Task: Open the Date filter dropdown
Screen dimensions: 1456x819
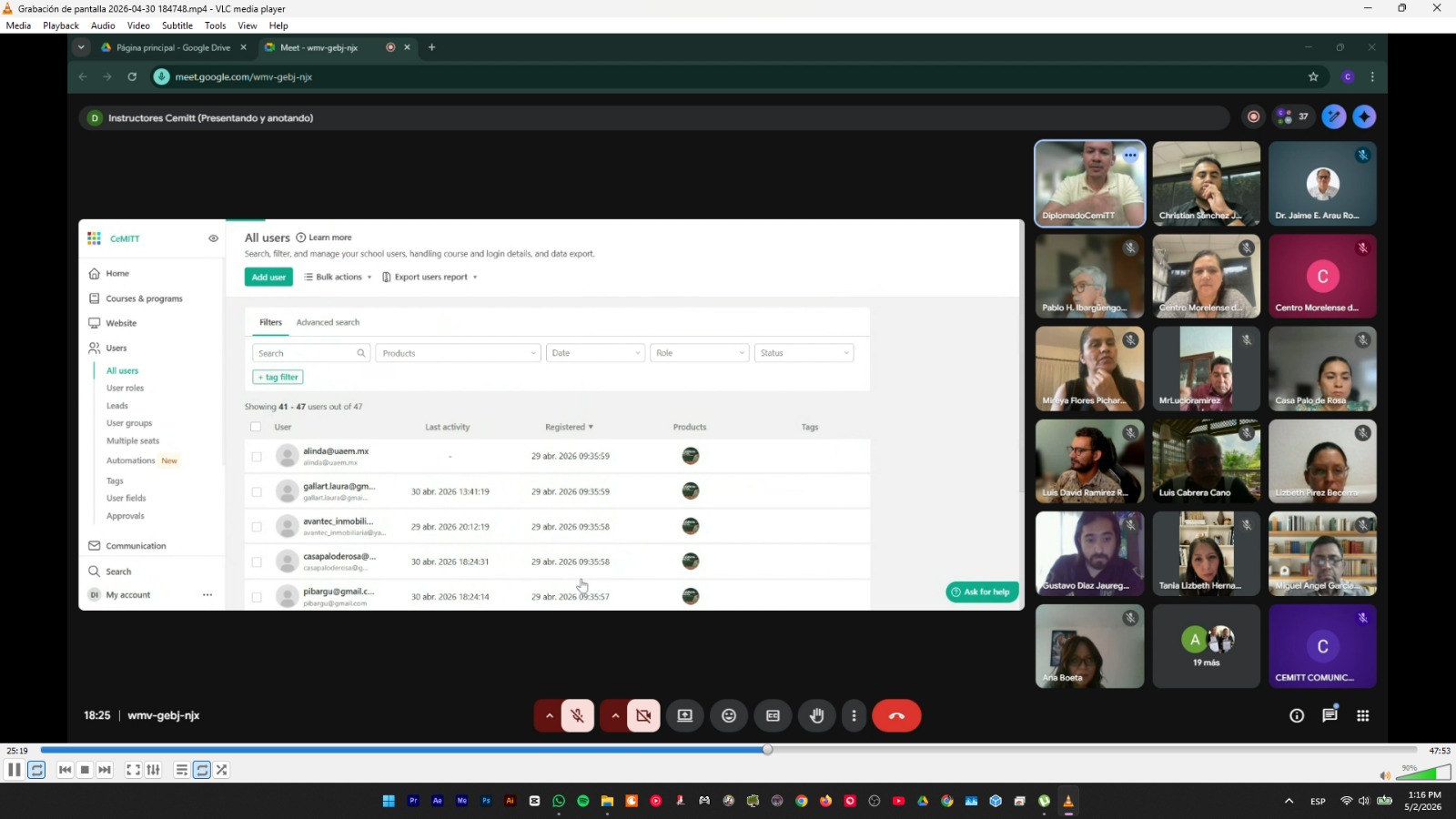Action: tap(595, 353)
